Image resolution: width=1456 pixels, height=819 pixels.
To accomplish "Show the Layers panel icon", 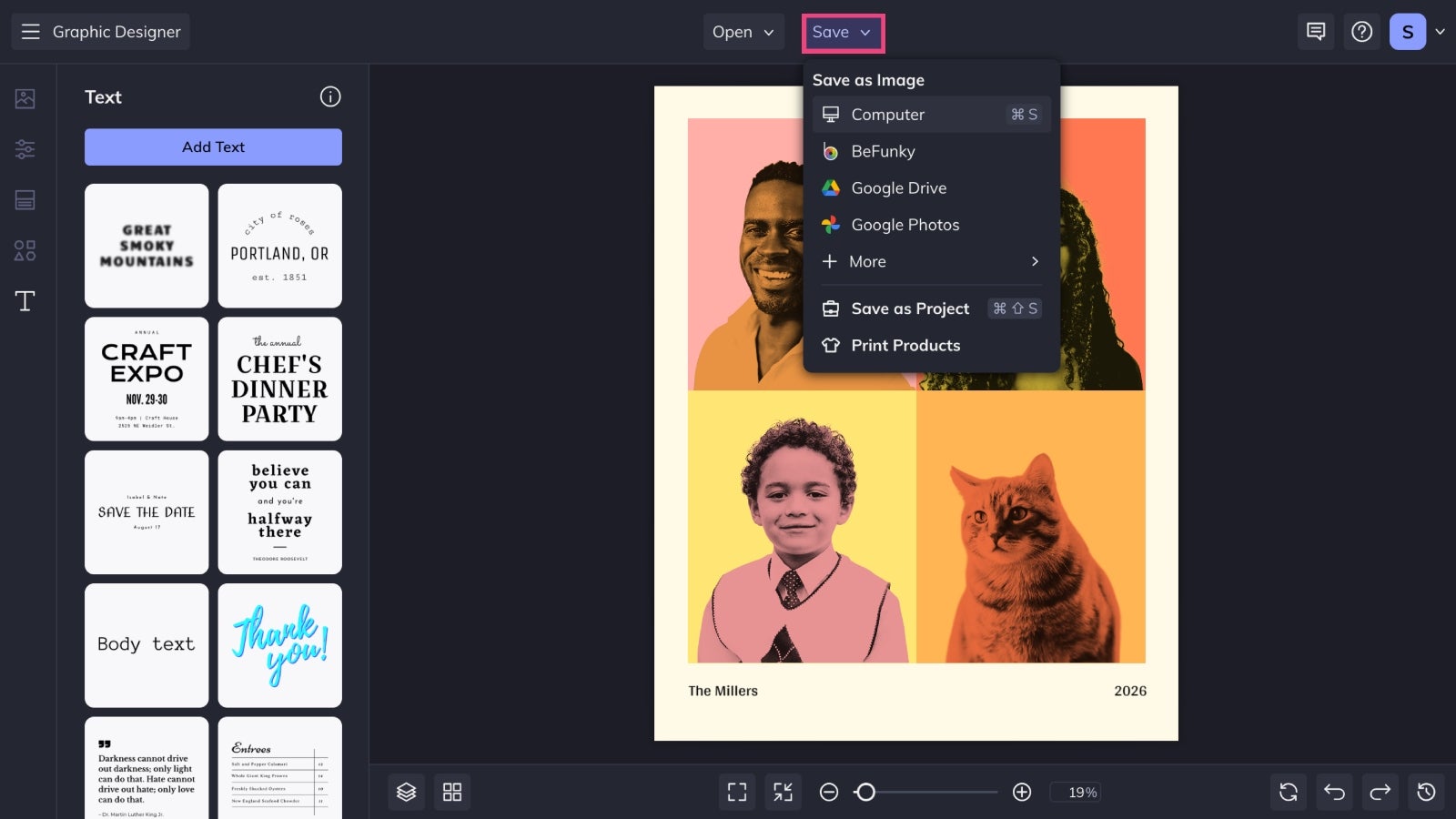I will pyautogui.click(x=406, y=792).
